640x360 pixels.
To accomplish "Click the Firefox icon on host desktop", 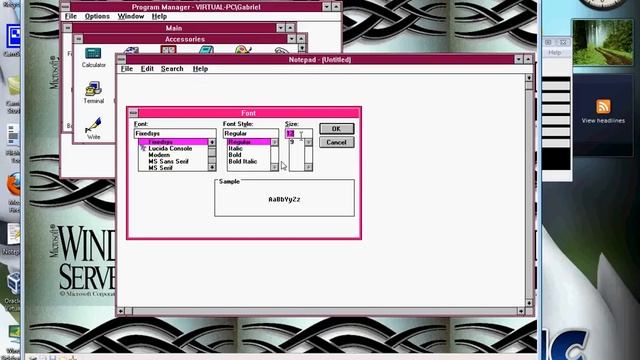I will click(13, 184).
